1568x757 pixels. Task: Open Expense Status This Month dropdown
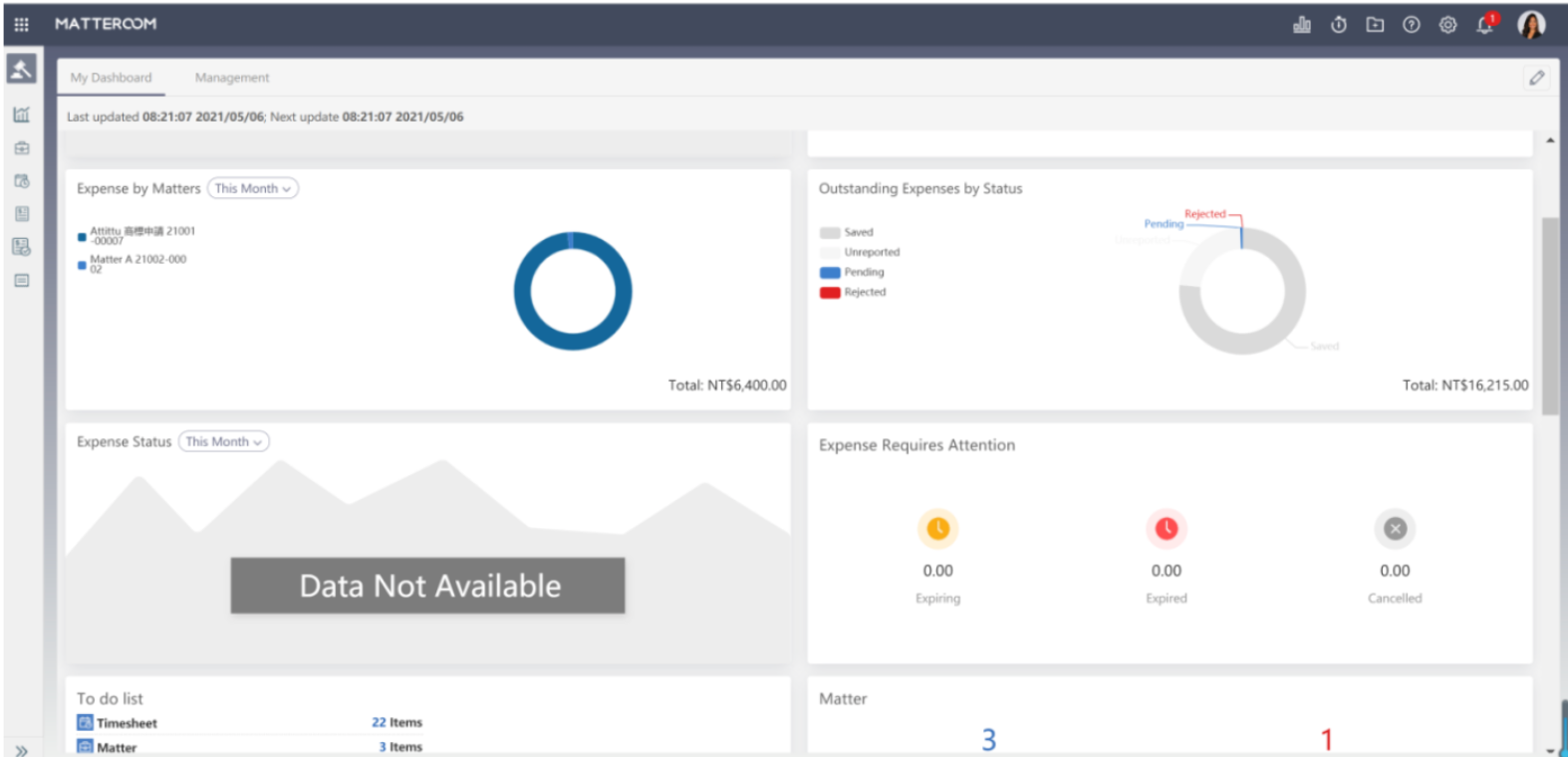224,441
